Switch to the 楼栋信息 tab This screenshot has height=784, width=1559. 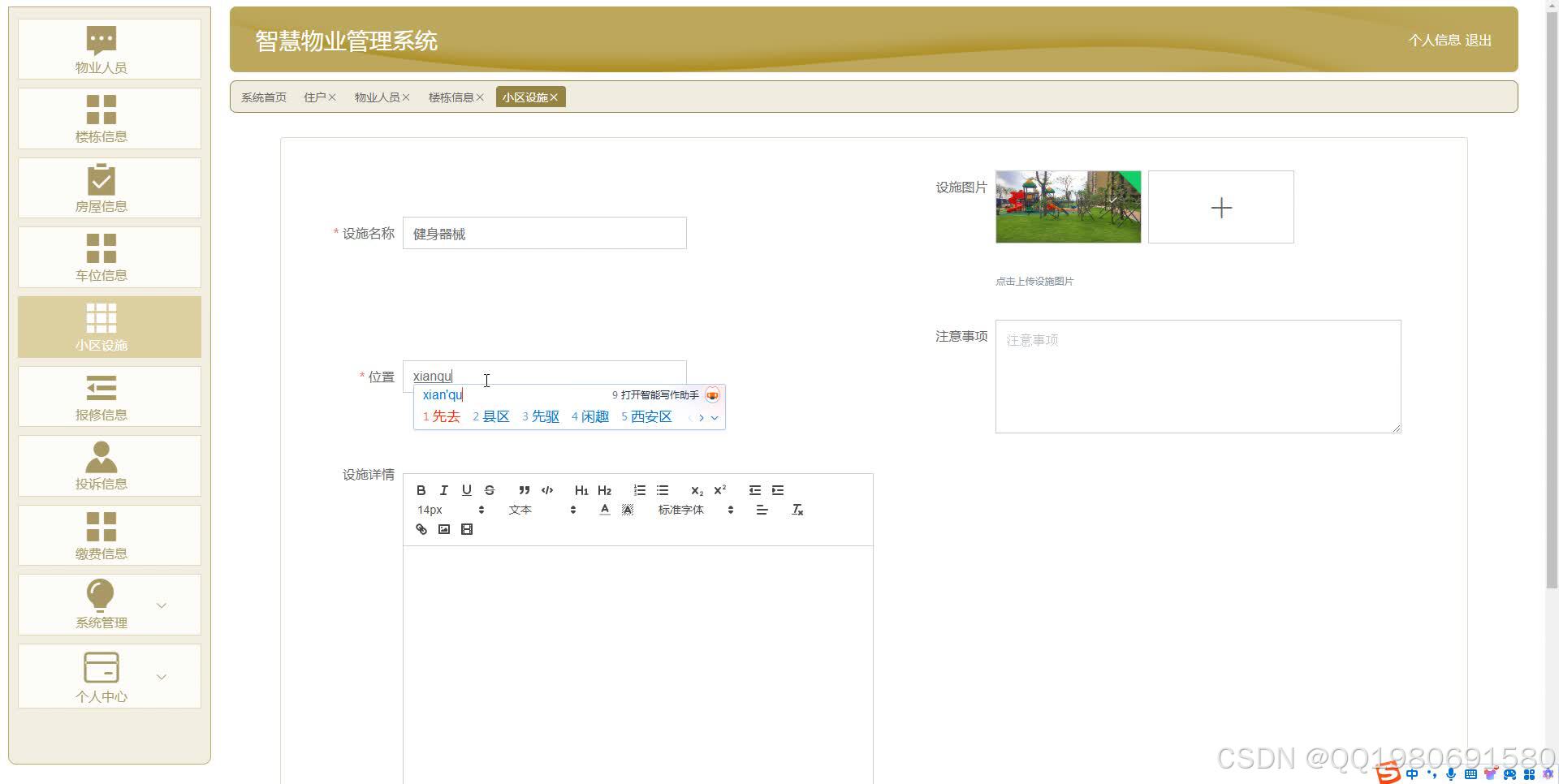coord(451,97)
